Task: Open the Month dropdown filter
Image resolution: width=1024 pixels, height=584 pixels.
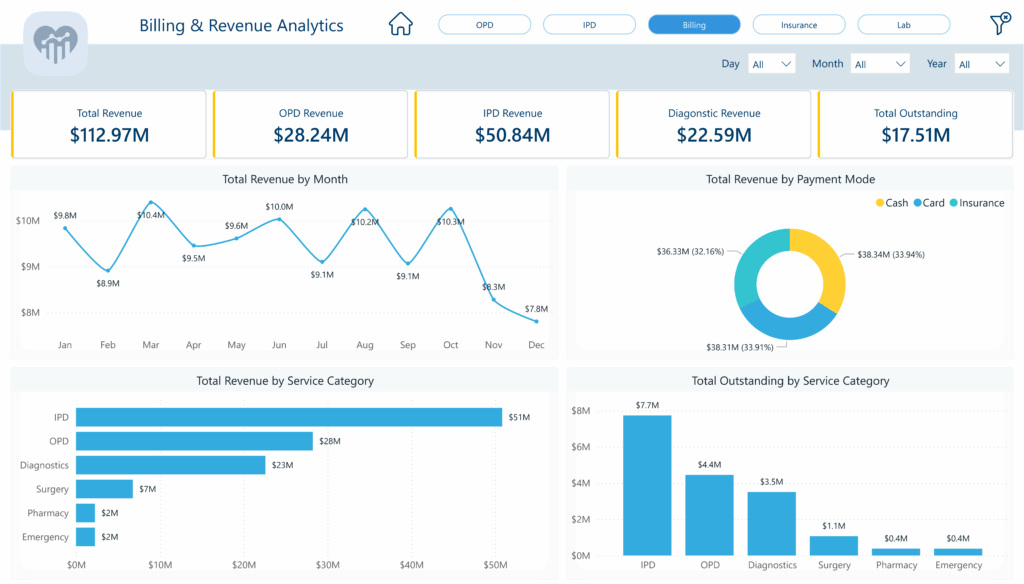Action: click(879, 63)
